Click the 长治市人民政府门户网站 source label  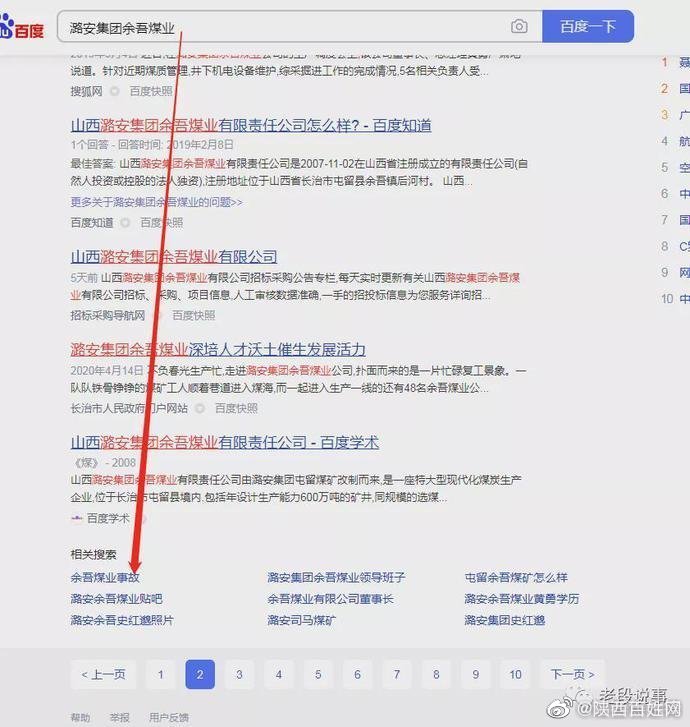(129, 408)
